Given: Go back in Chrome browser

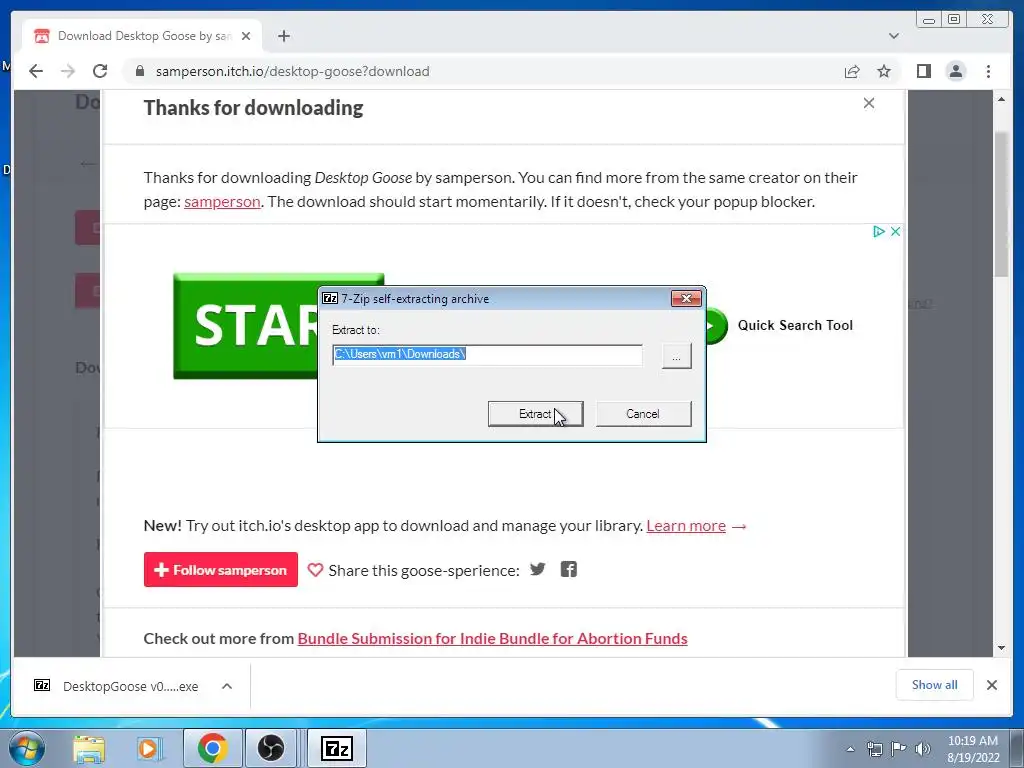Looking at the screenshot, I should coord(36,71).
